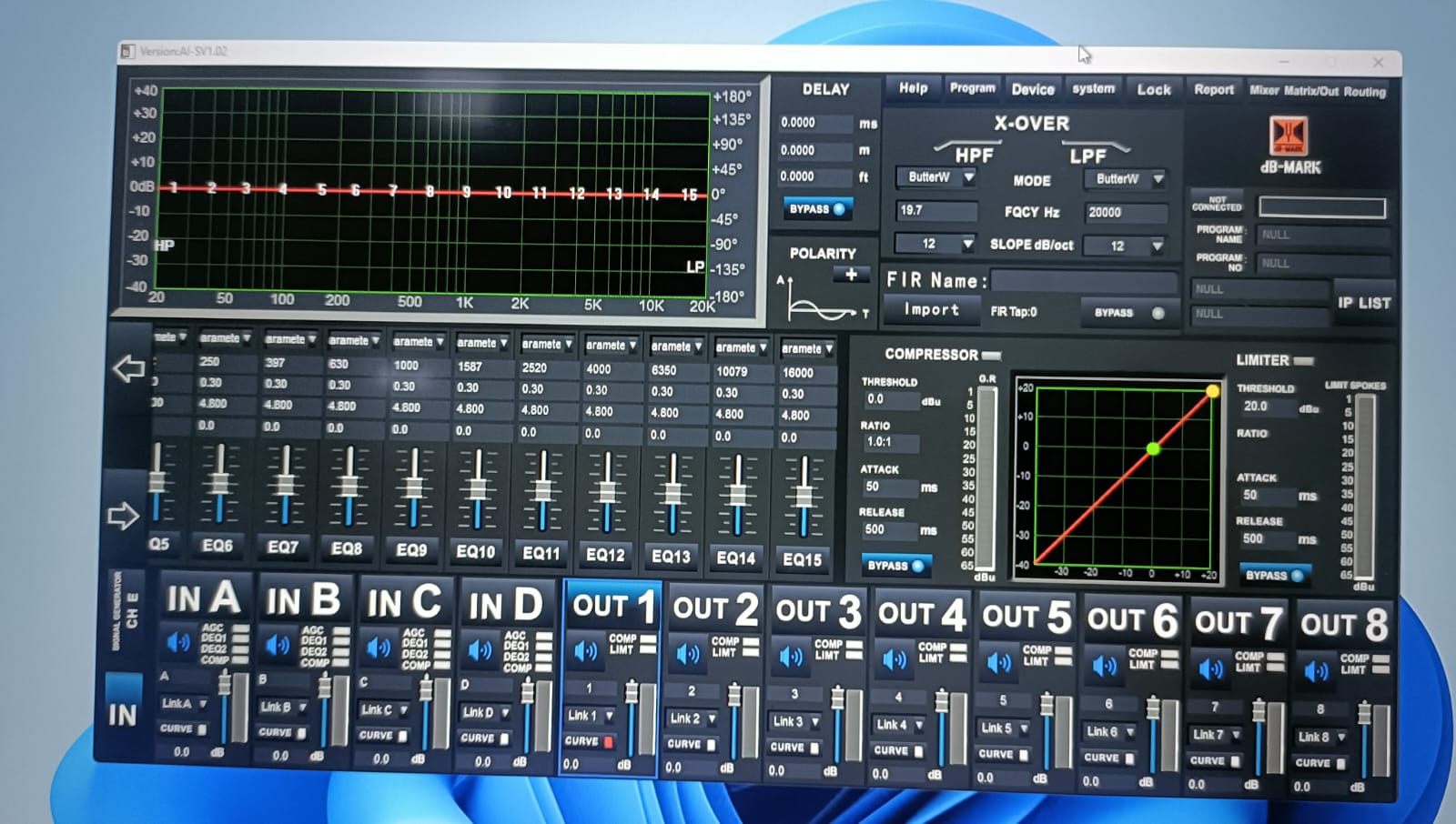1456x824 pixels.
Task: Mute the IN B channel speaker icon
Action: (x=278, y=646)
